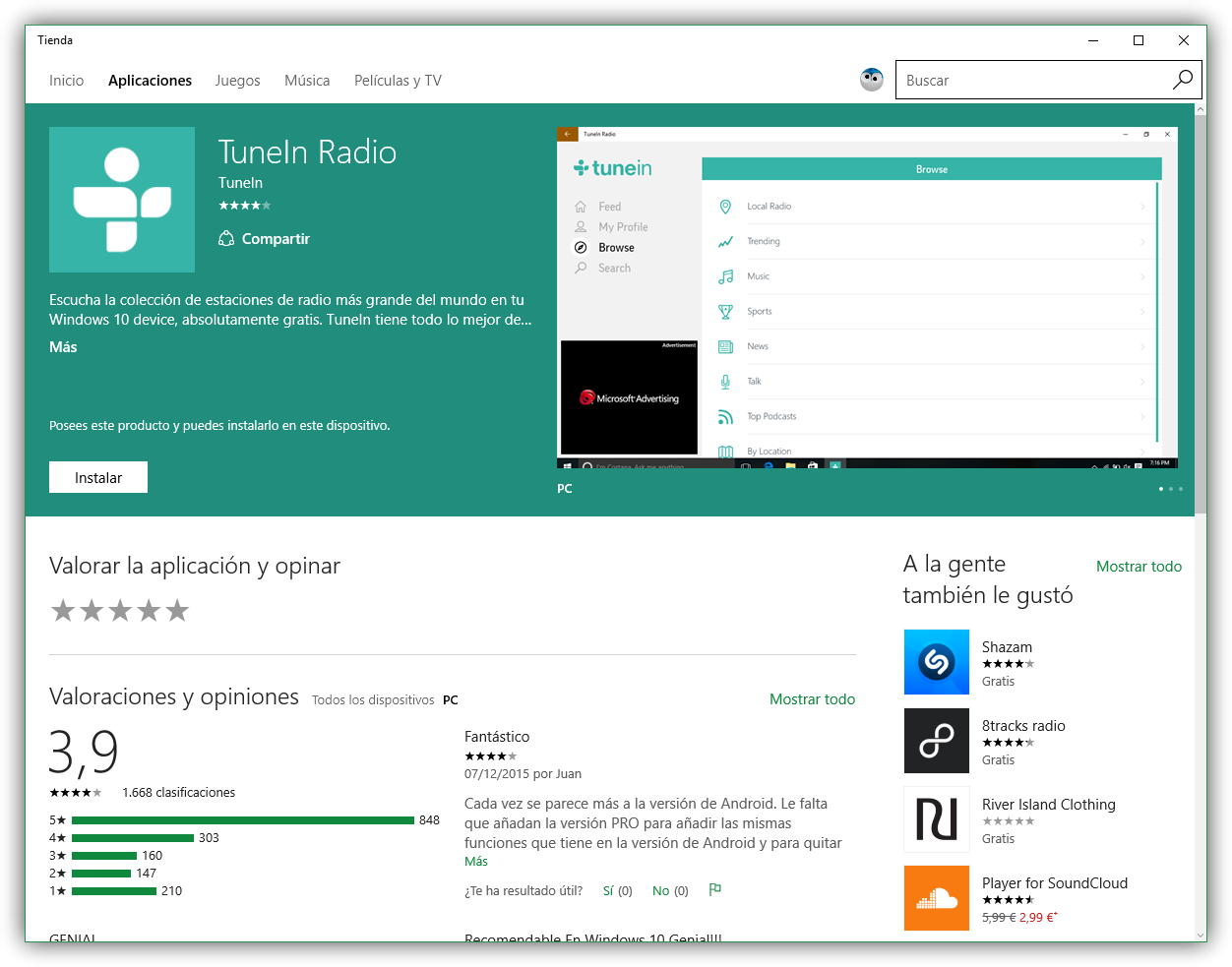Show all reviews with Mostrar todo
Image resolution: width=1232 pixels, height=967 pixels.
(812, 699)
